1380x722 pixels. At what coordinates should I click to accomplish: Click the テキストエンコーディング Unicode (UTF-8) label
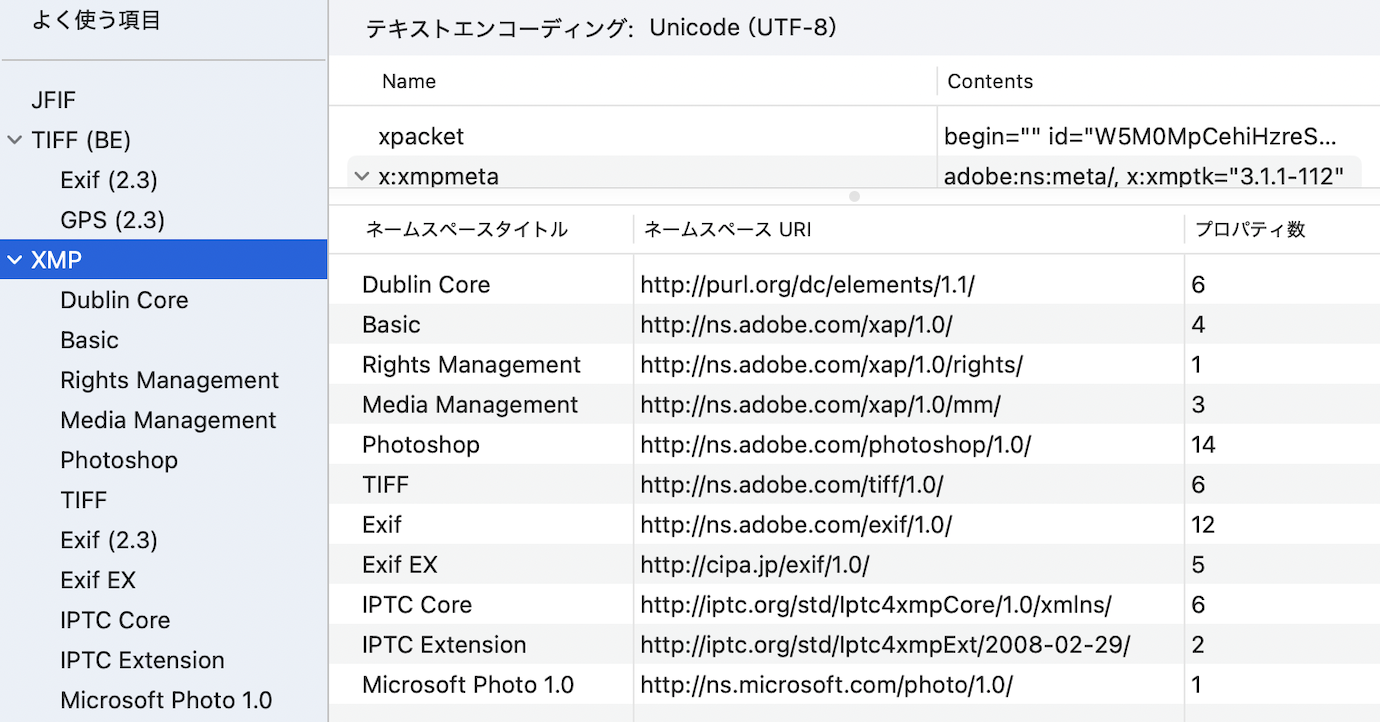coord(602,28)
